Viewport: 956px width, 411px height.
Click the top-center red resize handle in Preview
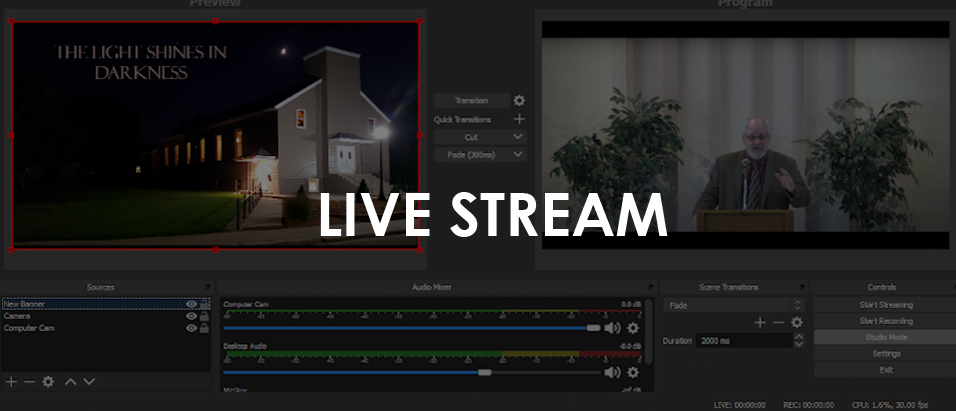pyautogui.click(x=215, y=21)
